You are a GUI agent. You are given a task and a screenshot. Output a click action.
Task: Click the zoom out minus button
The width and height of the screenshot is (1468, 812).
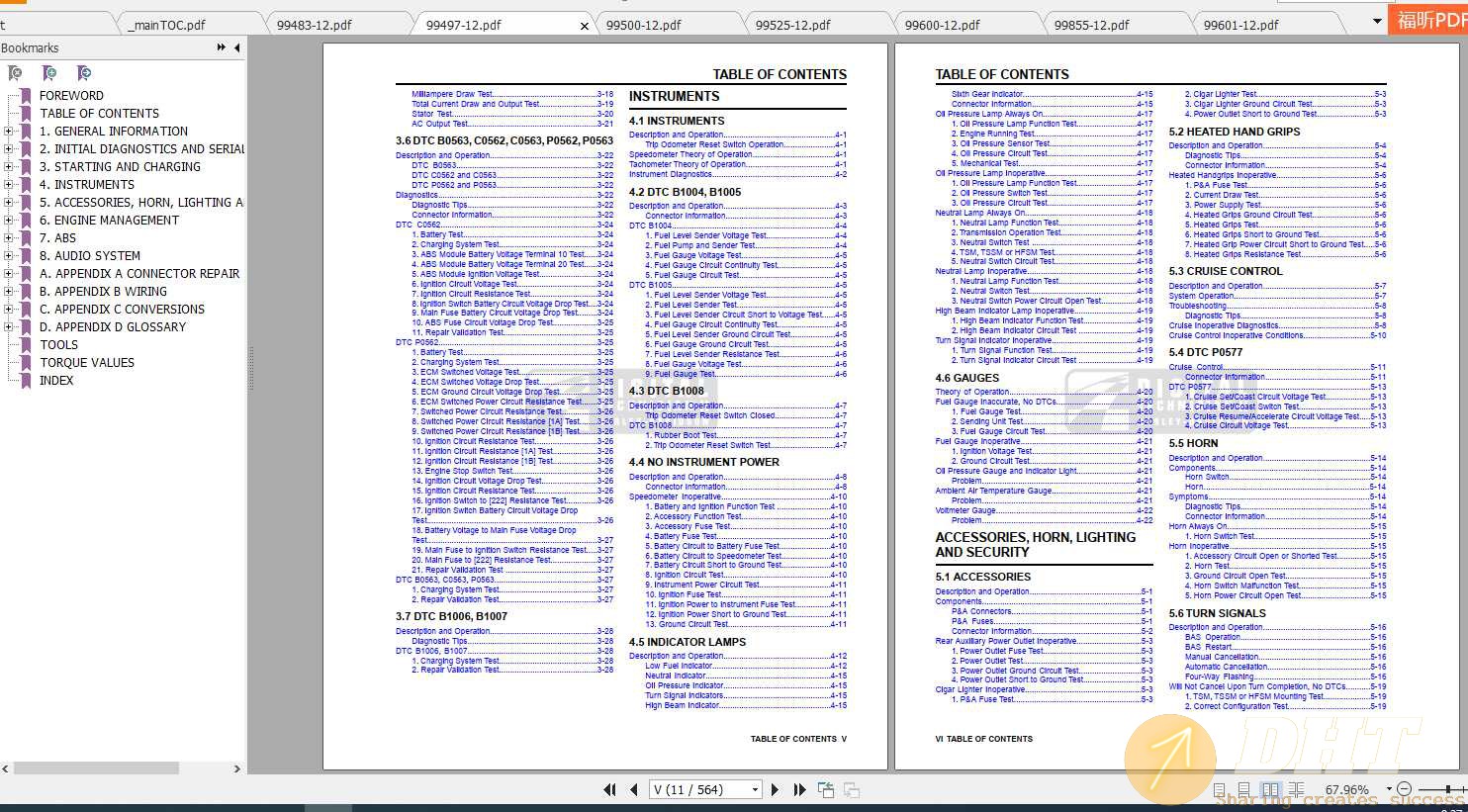1404,789
